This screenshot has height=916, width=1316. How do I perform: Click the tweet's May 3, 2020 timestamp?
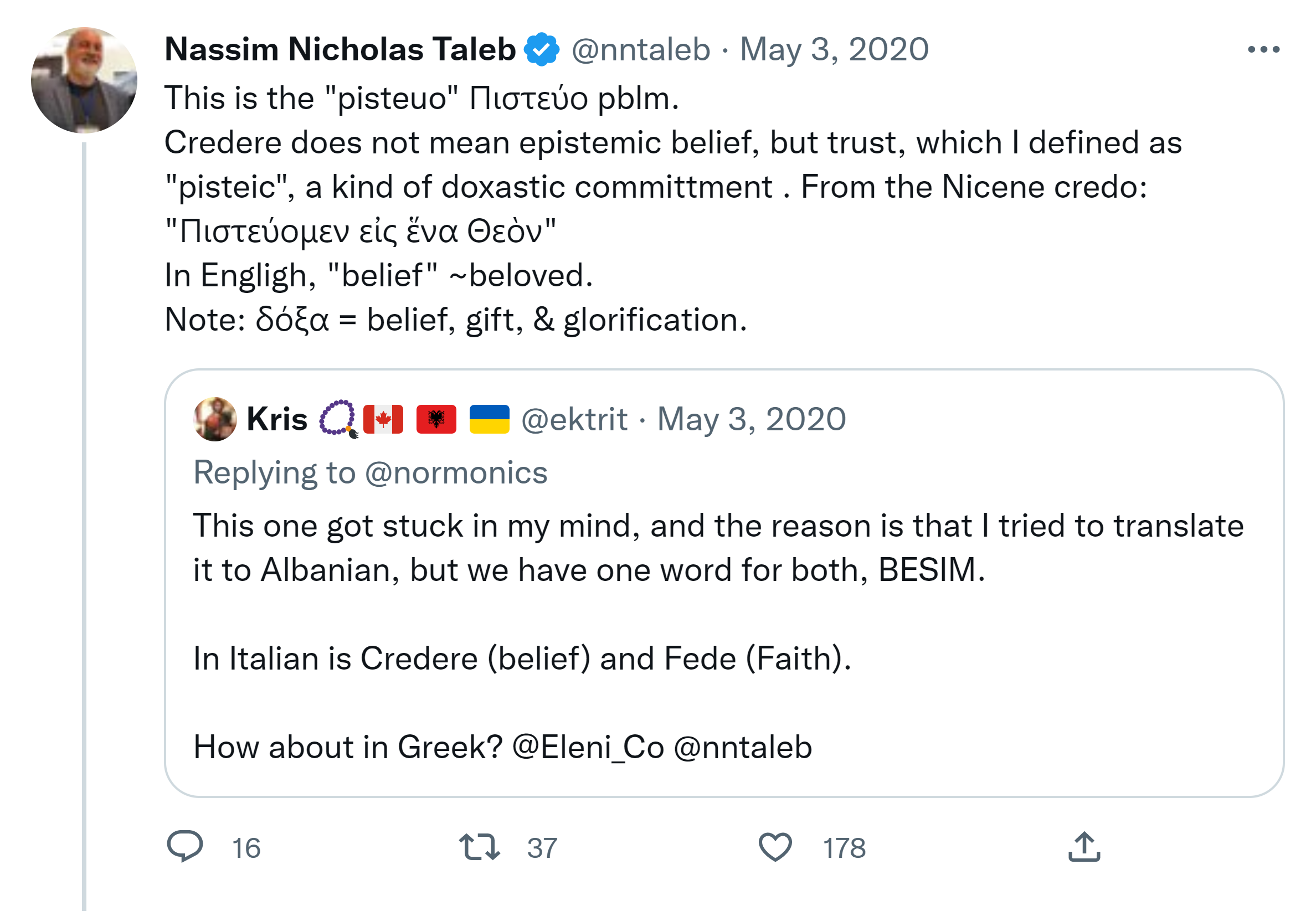[834, 49]
